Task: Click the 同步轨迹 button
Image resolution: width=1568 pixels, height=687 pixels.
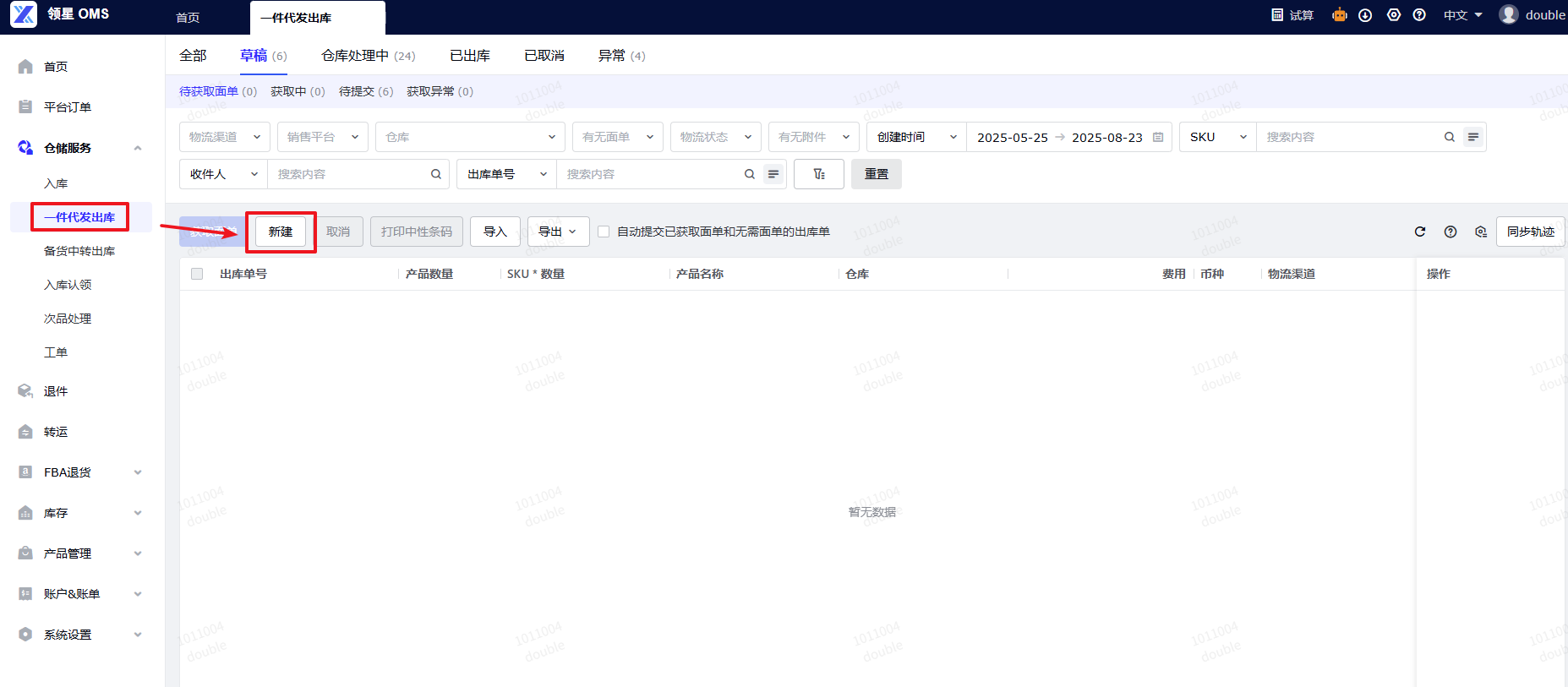Action: pyautogui.click(x=1531, y=232)
